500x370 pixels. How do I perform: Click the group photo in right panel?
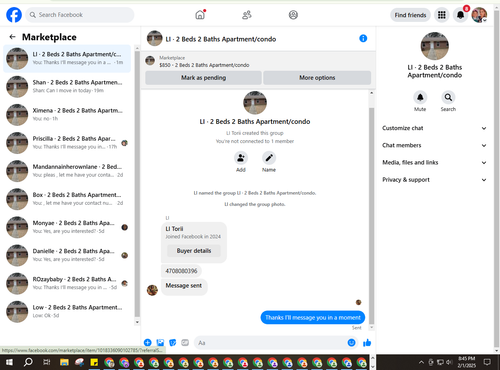coord(435,46)
